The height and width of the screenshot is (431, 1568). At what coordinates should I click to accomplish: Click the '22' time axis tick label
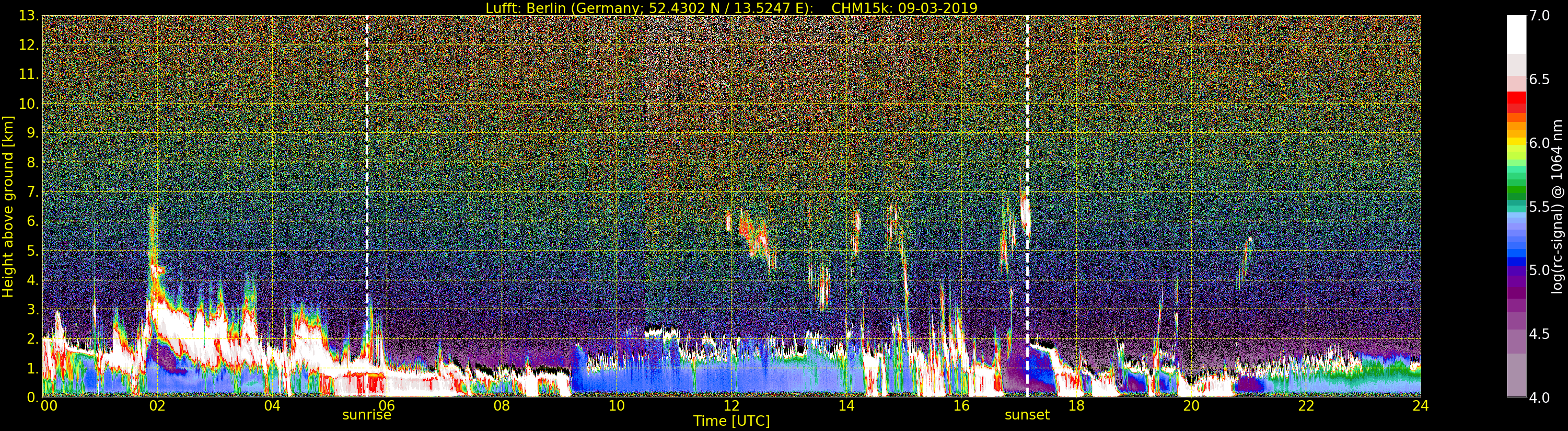1306,405
